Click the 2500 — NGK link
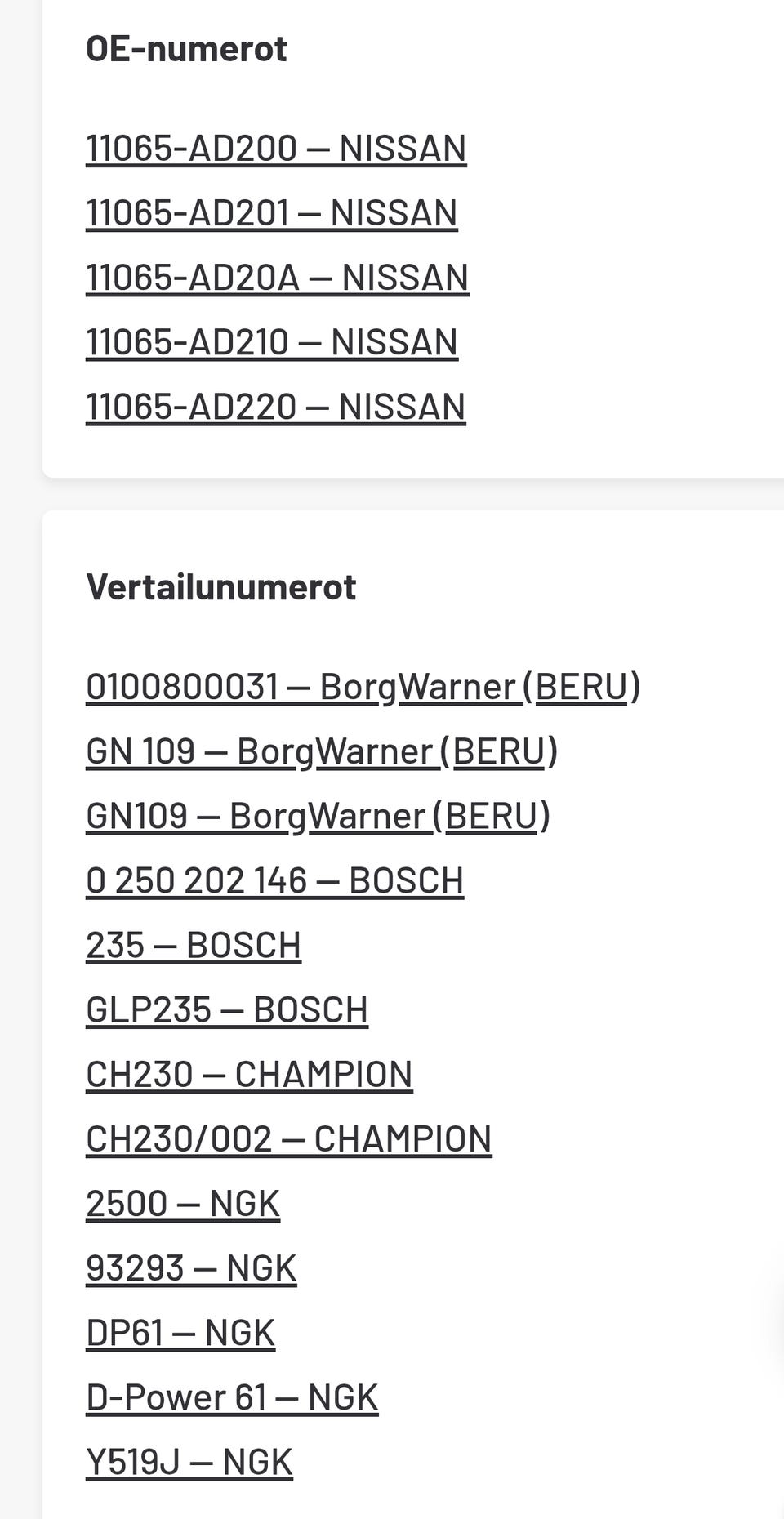This screenshot has height=1519, width=784. click(183, 1203)
